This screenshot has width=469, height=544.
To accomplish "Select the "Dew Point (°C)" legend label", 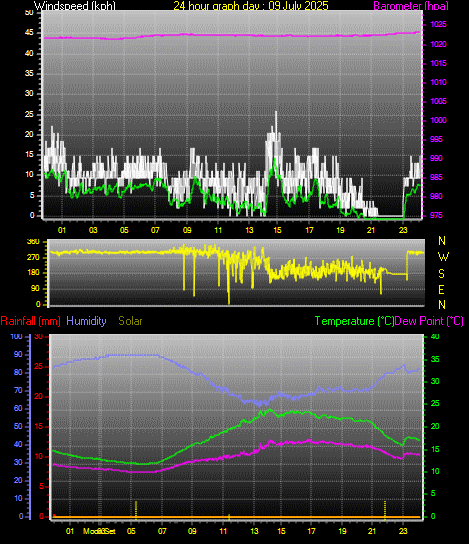I will point(429,321).
